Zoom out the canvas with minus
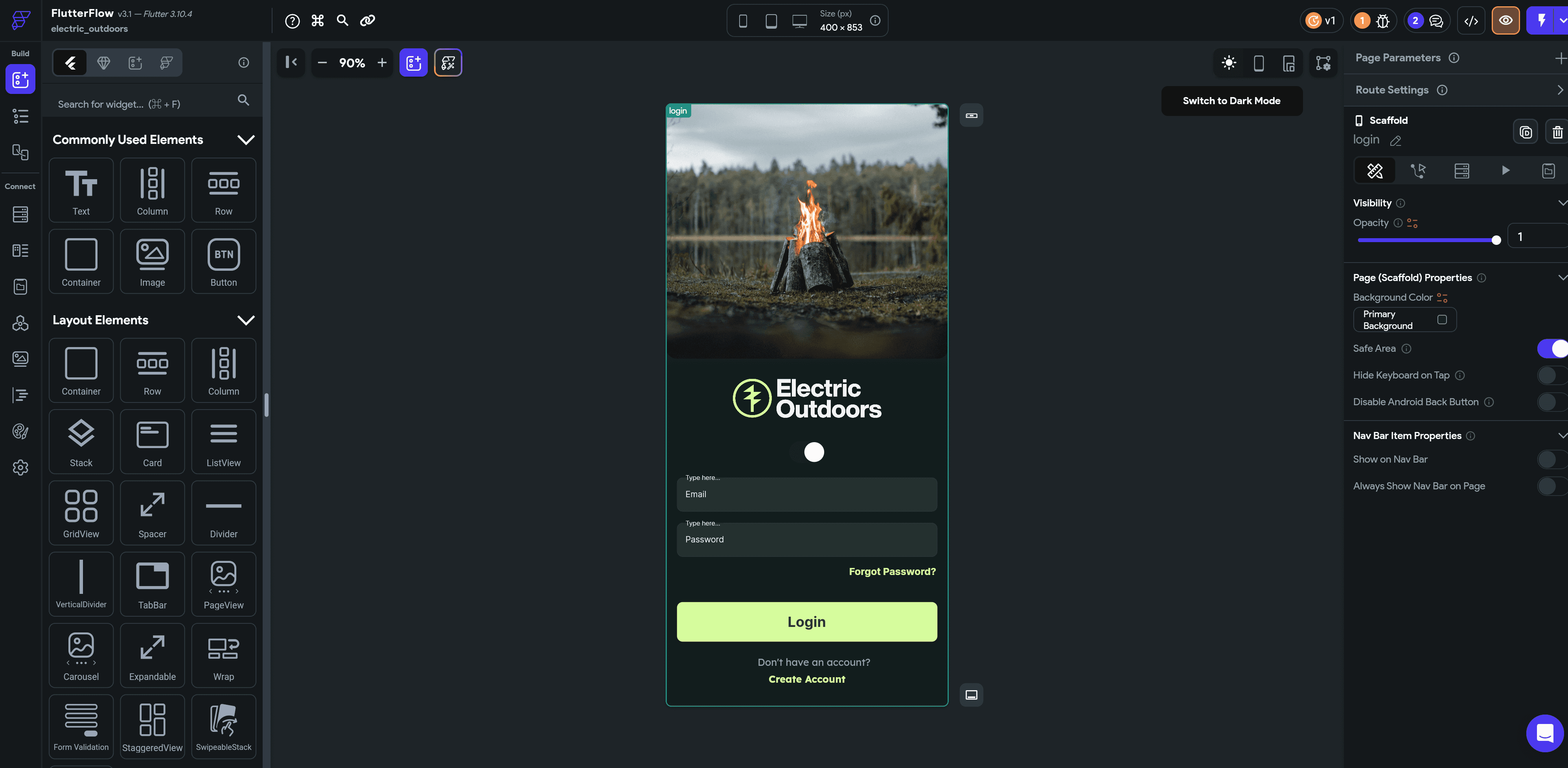The image size is (1568, 768). click(323, 62)
